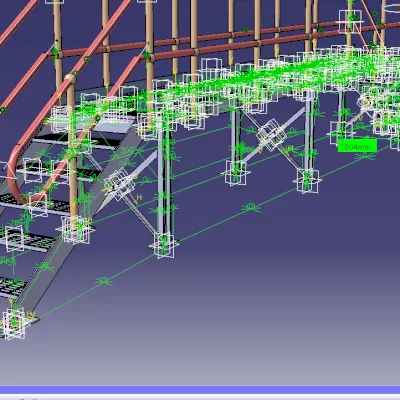Select the rounded elbow joint atop stair post
Image resolution: width=400 pixels, height=400 pixels.
click(x=70, y=80)
